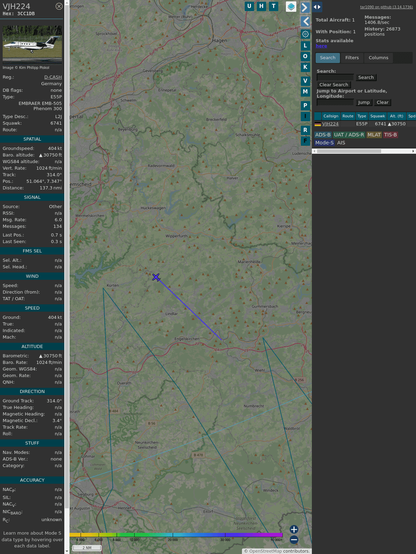Collapse sidebar with left chevron arrow
The height and width of the screenshot is (554, 416).
tap(305, 21)
